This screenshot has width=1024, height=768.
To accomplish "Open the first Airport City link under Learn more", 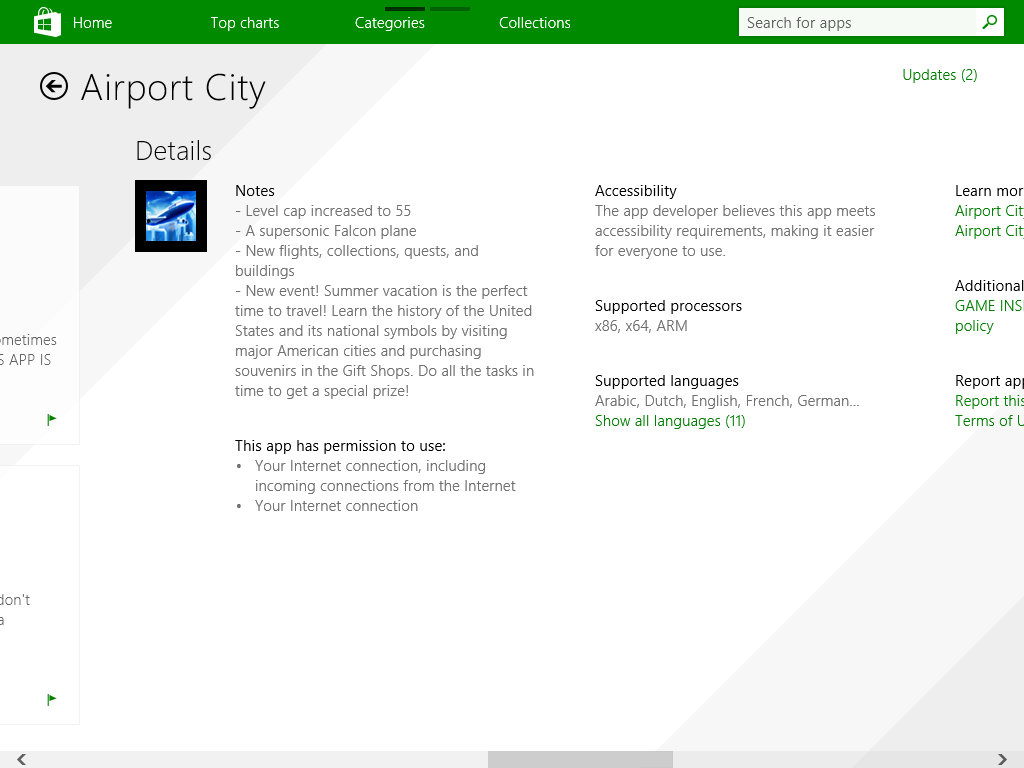I will [989, 211].
